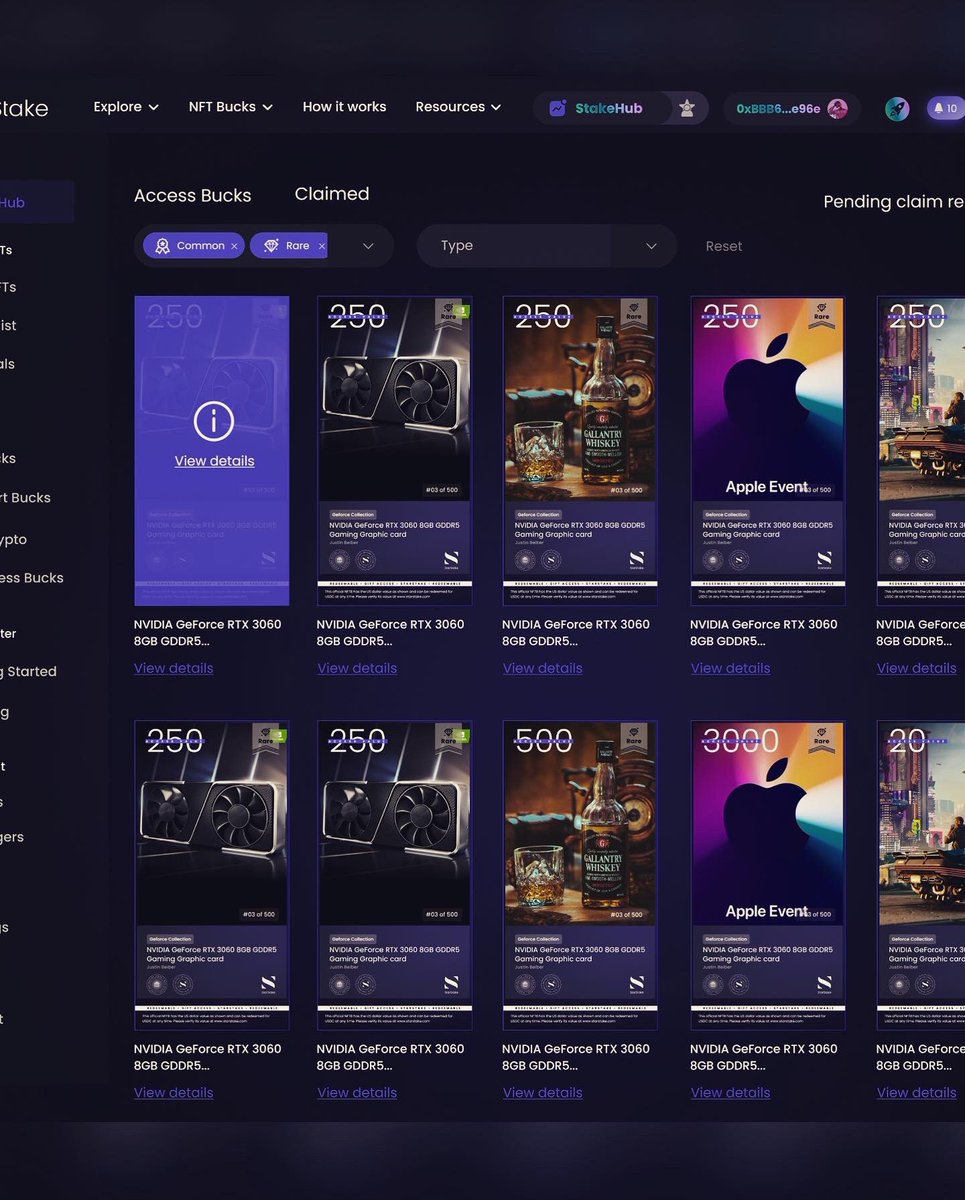Viewport: 965px width, 1200px height.
Task: Open View details under the 3000 Apple Event card
Action: tap(730, 1093)
